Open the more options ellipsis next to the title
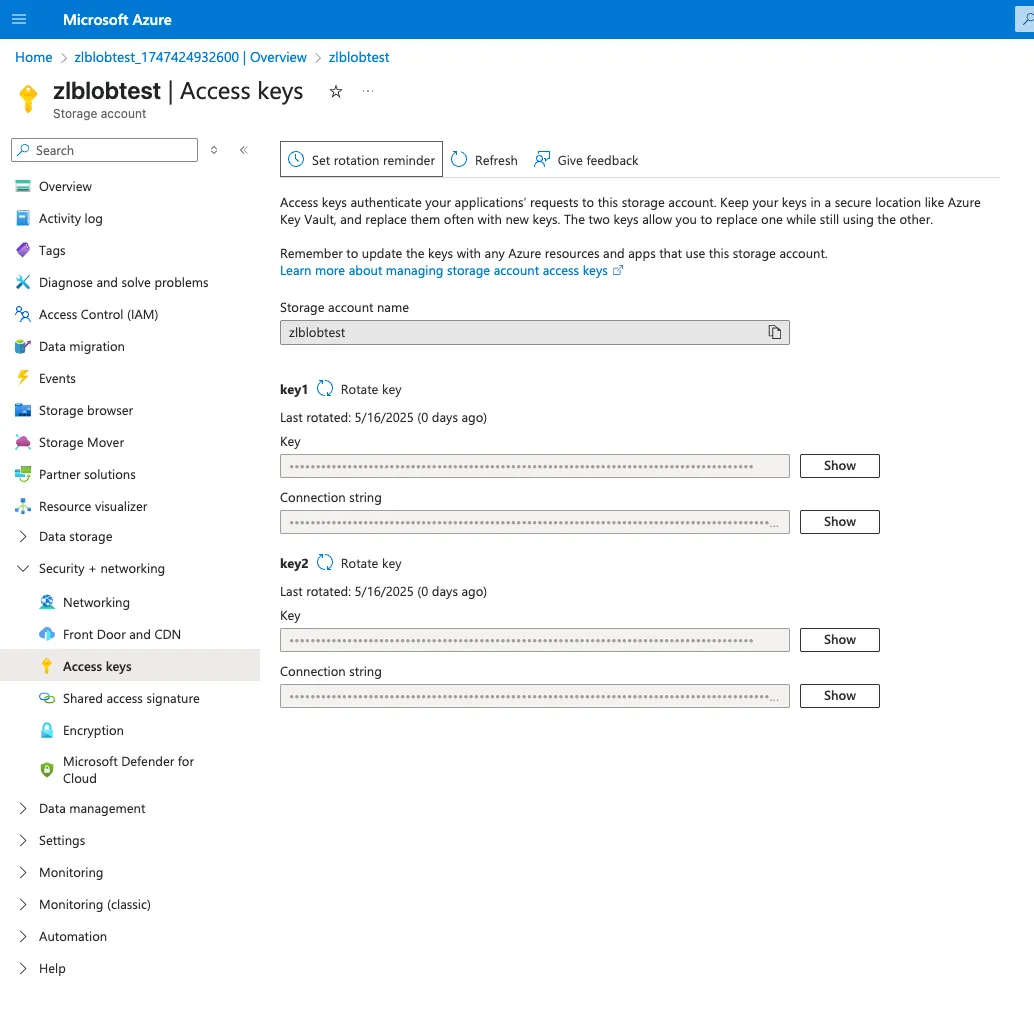This screenshot has width=1034, height=1013. pos(368,91)
